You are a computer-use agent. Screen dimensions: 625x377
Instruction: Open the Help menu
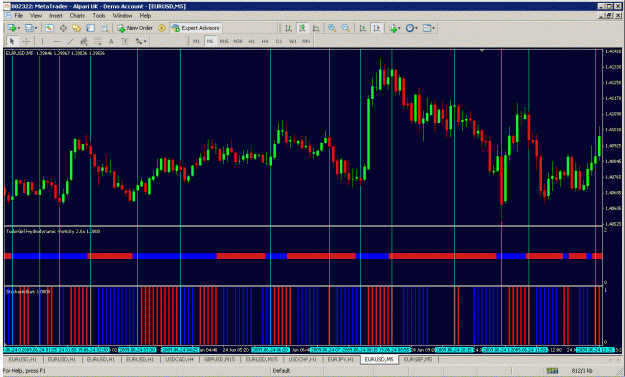(145, 16)
